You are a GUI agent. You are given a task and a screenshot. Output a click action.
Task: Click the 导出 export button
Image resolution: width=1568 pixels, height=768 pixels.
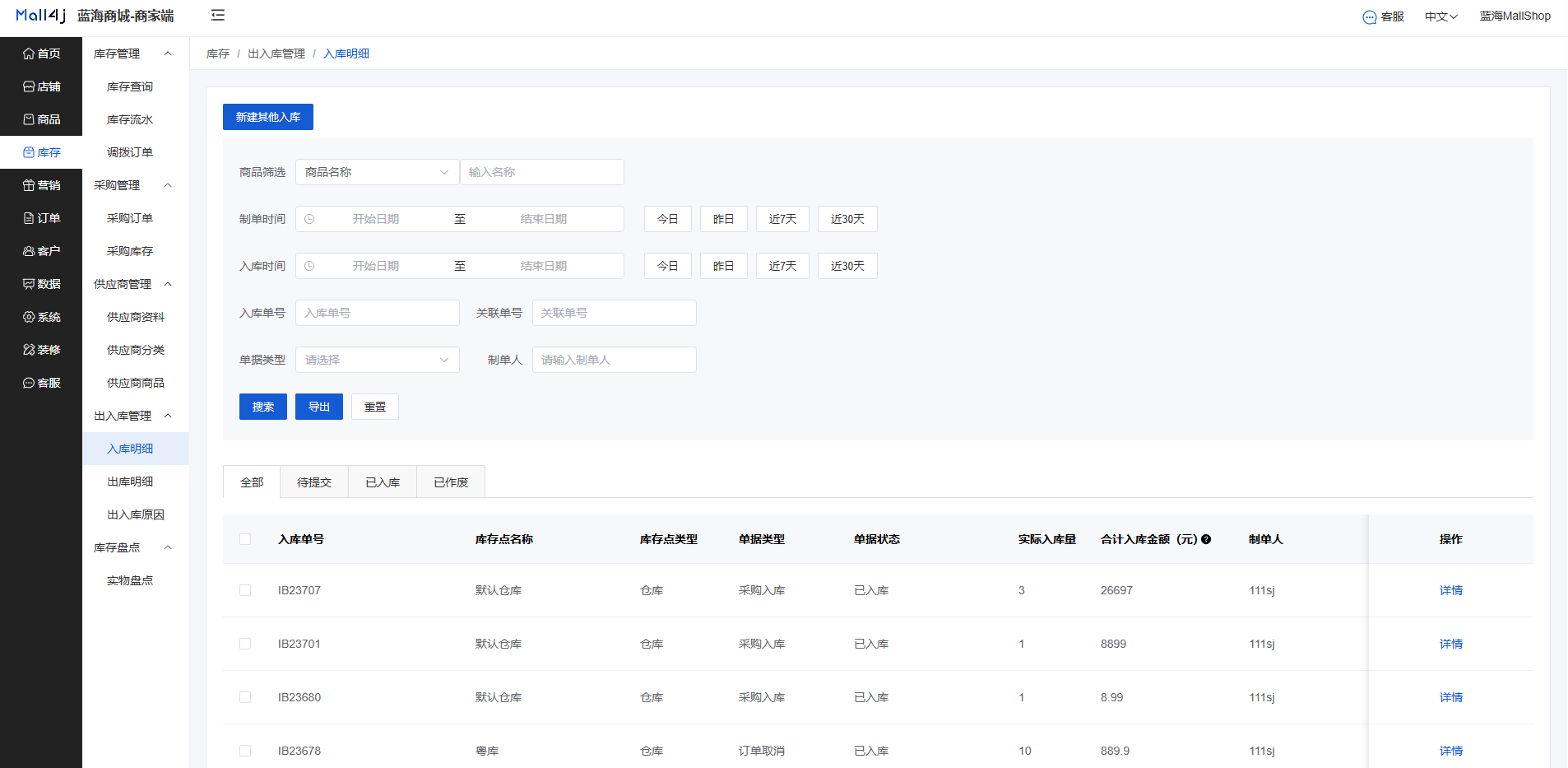pyautogui.click(x=319, y=407)
